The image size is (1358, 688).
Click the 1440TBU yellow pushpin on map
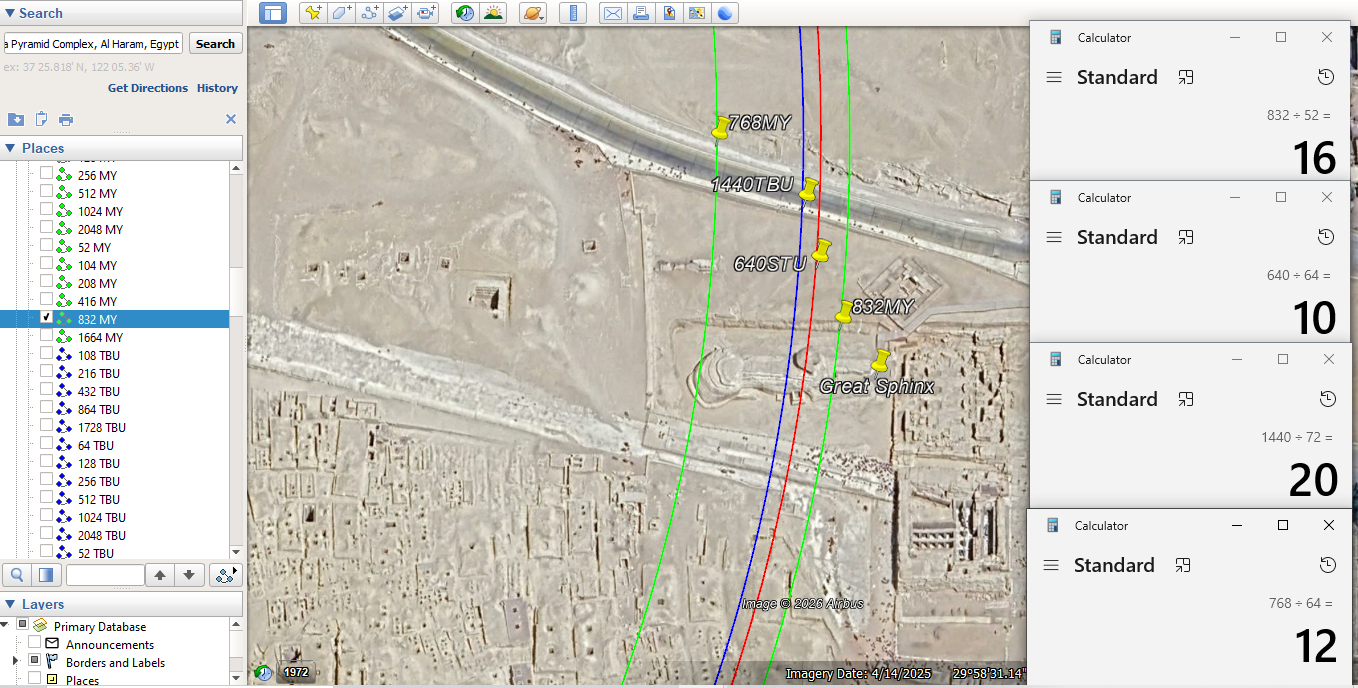(x=809, y=189)
